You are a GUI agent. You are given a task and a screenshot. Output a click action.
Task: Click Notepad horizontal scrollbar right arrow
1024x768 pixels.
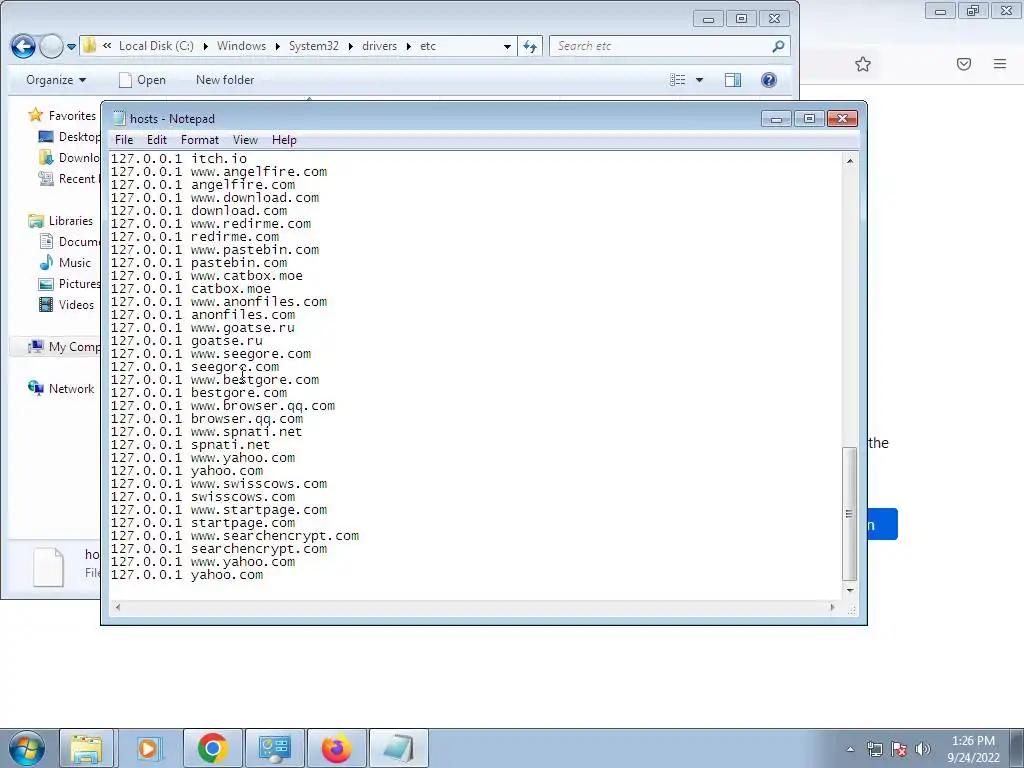click(x=832, y=607)
